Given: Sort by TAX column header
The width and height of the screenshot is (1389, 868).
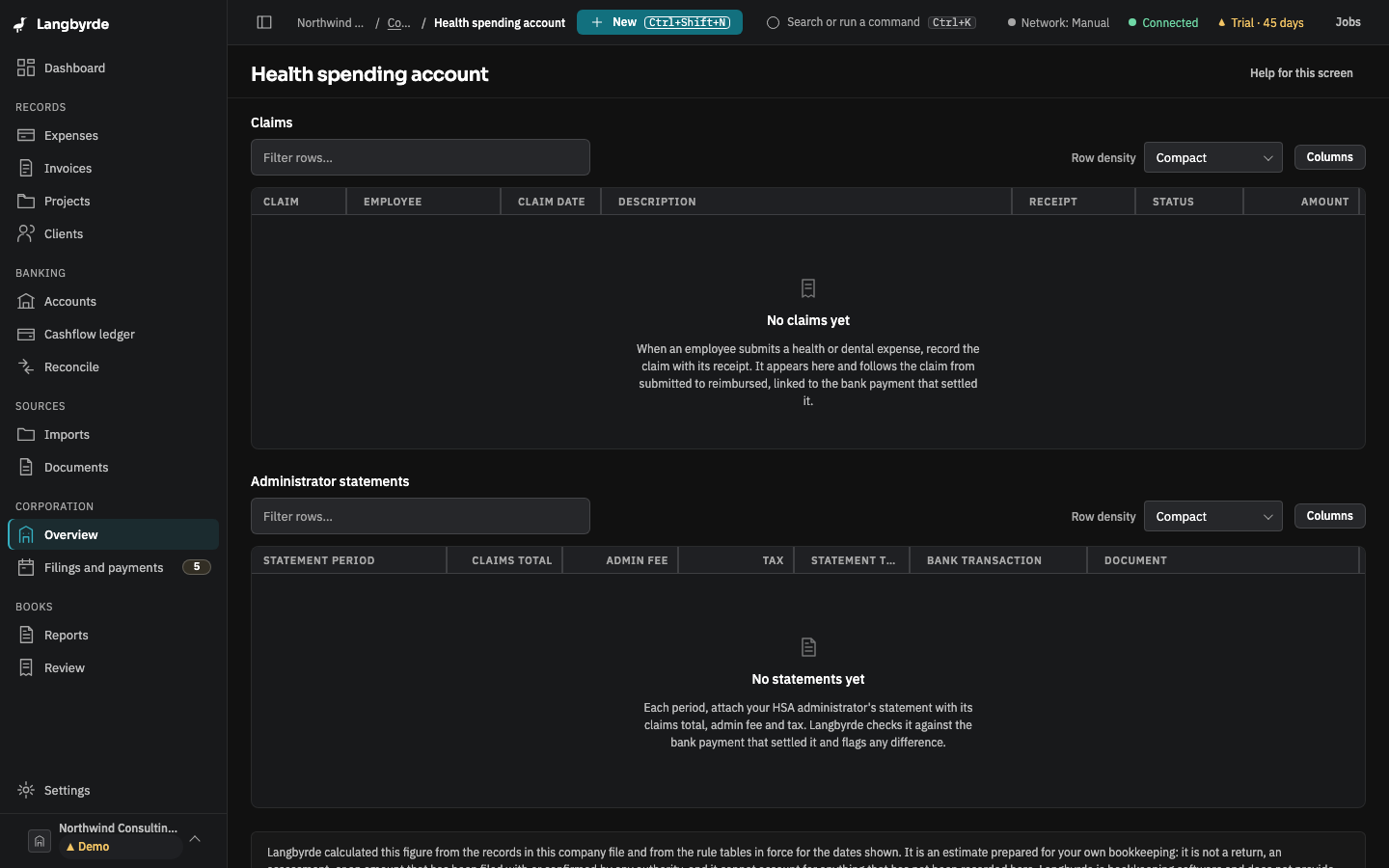Looking at the screenshot, I should coord(736,560).
